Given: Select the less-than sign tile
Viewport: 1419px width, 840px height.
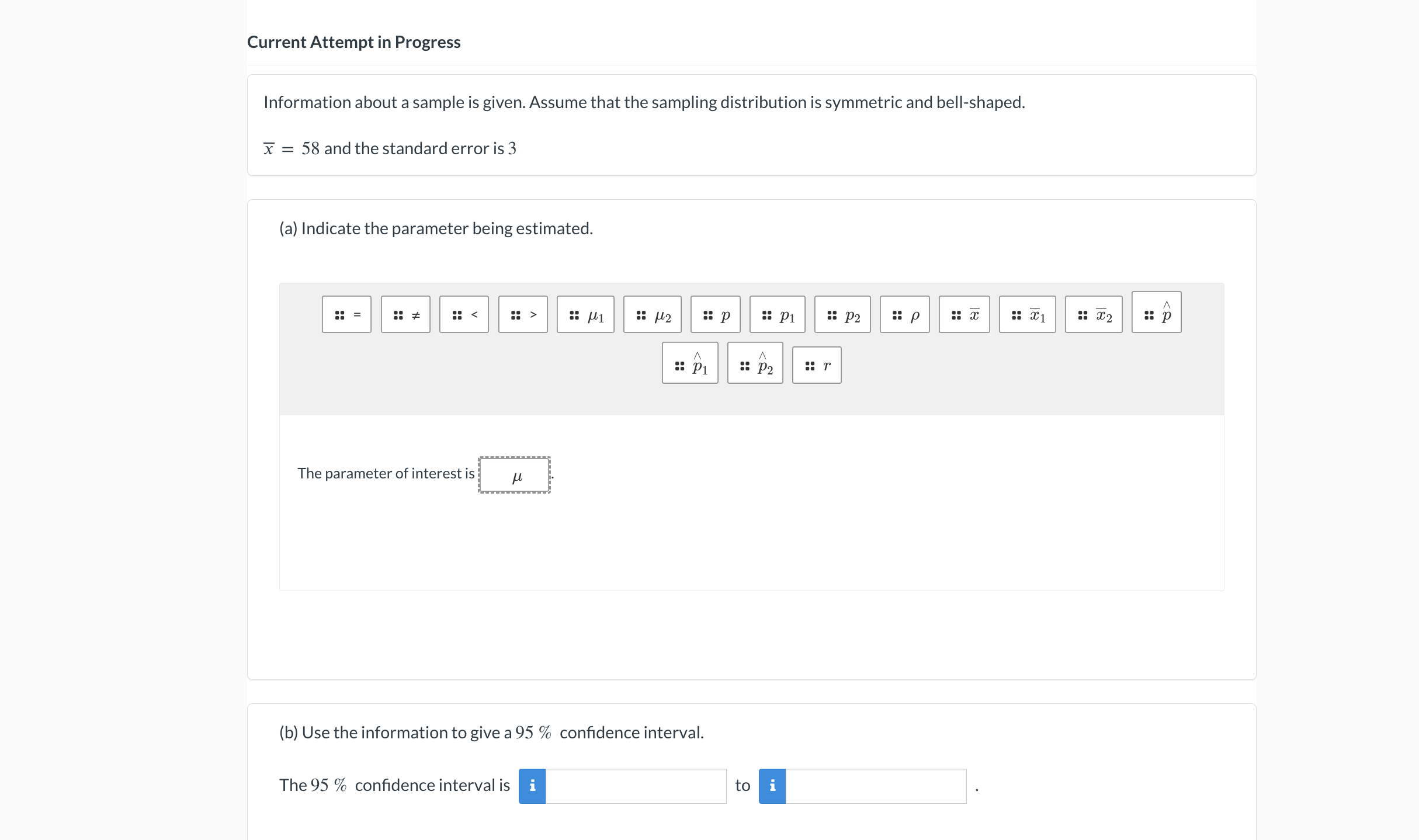Looking at the screenshot, I should tap(464, 314).
